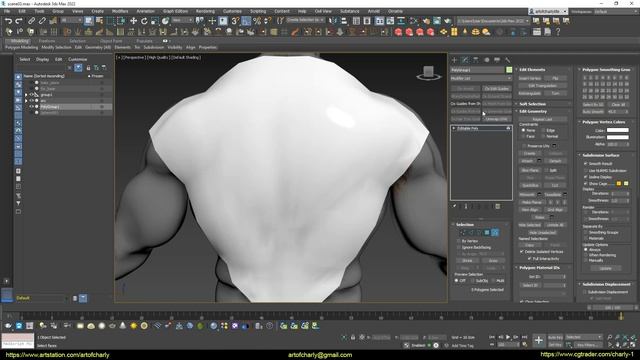
Task: Click the Redo arrow icon
Action: (x=19, y=21)
